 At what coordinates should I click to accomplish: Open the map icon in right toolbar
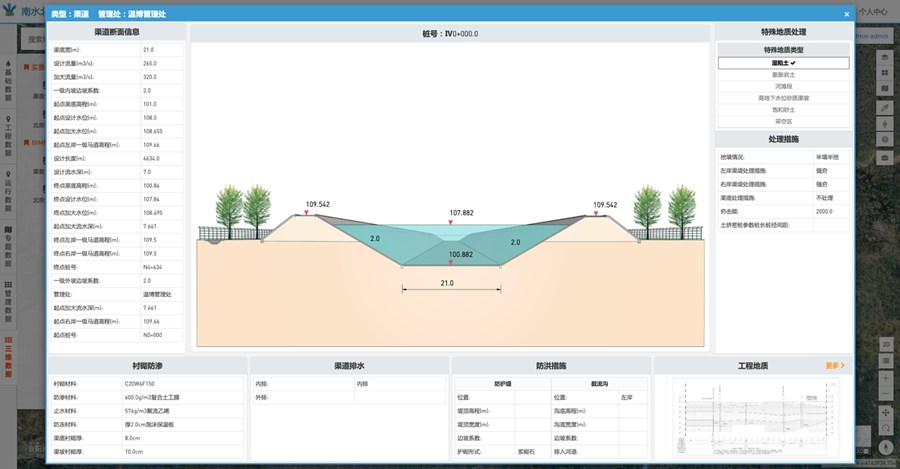pyautogui.click(x=884, y=90)
